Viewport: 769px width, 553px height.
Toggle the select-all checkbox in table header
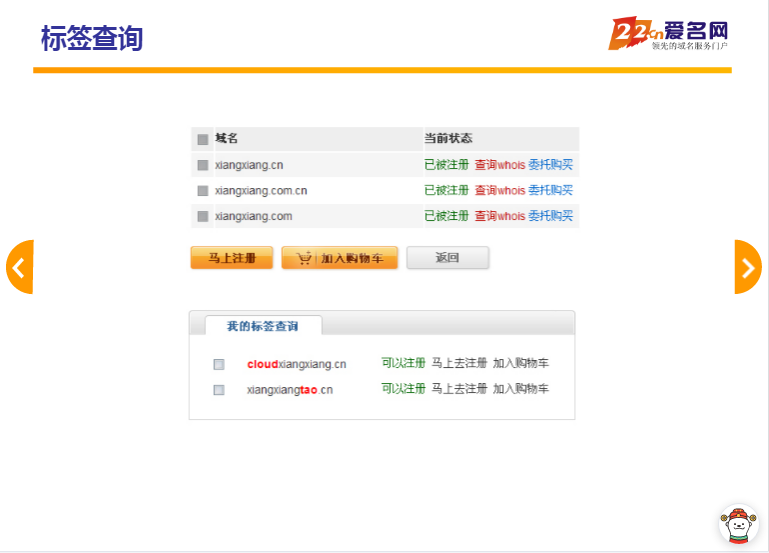click(x=203, y=139)
